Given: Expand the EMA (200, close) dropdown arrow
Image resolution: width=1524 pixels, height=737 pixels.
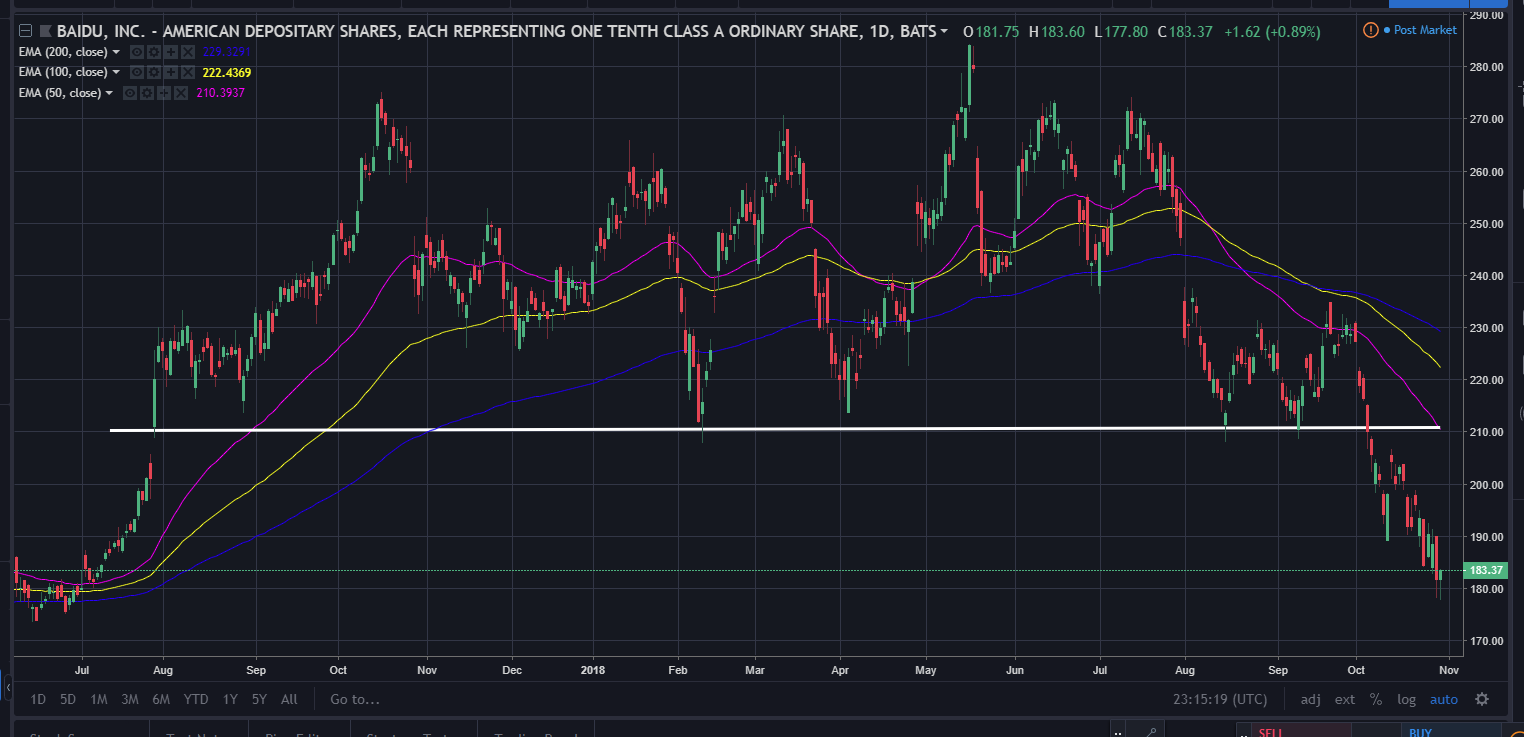Looking at the screenshot, I should tap(117, 51).
